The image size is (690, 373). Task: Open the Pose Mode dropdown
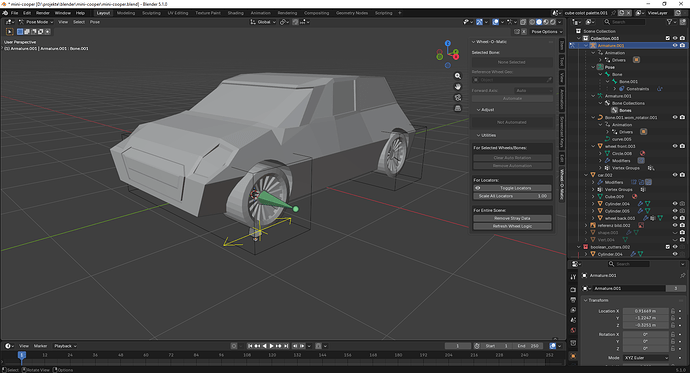point(36,22)
